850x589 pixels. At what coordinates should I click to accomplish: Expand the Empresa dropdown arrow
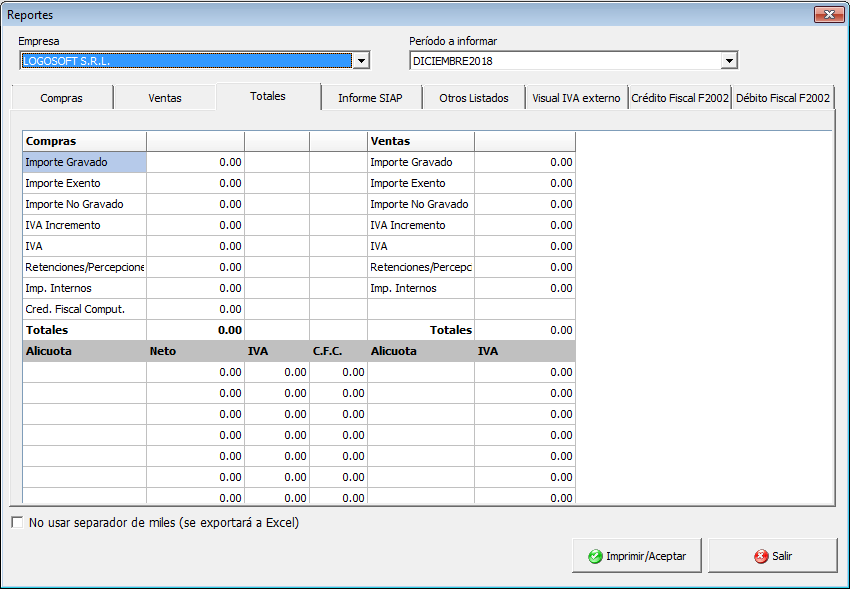(362, 61)
